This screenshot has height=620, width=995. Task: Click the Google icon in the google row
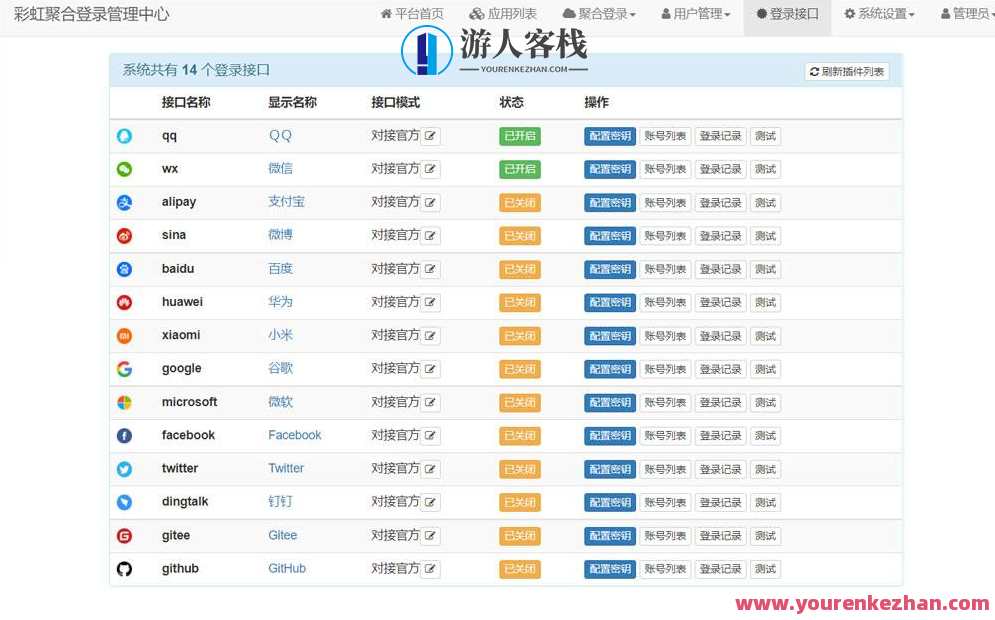tap(124, 368)
